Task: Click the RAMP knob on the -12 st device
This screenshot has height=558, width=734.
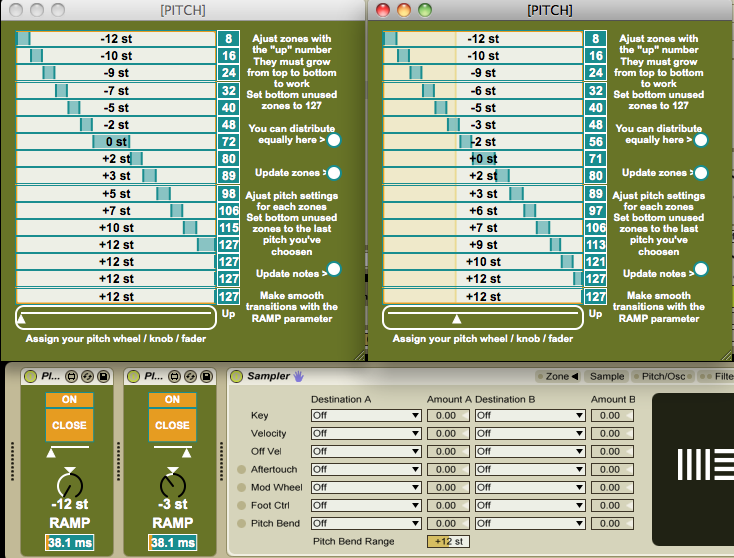Action: point(69,485)
